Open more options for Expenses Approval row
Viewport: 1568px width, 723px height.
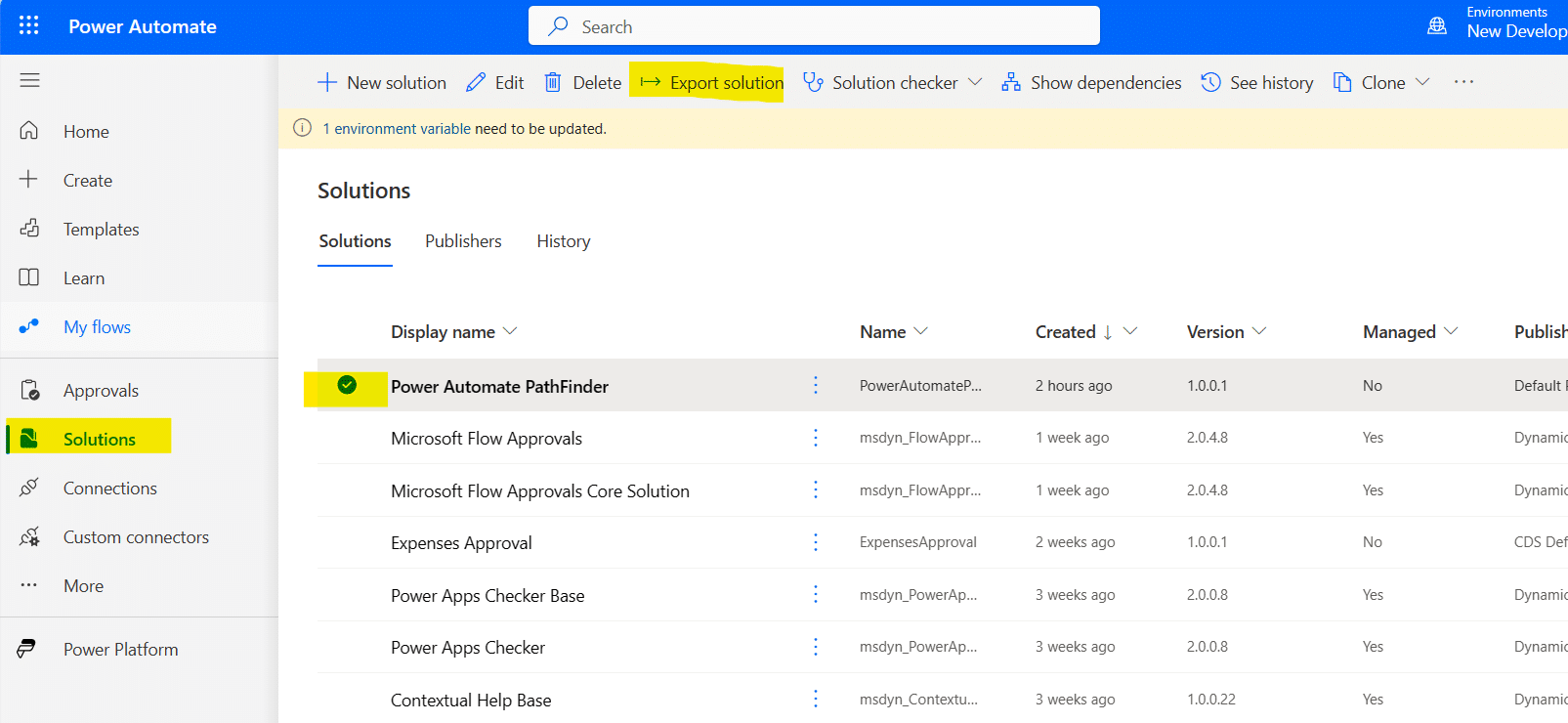click(x=816, y=542)
